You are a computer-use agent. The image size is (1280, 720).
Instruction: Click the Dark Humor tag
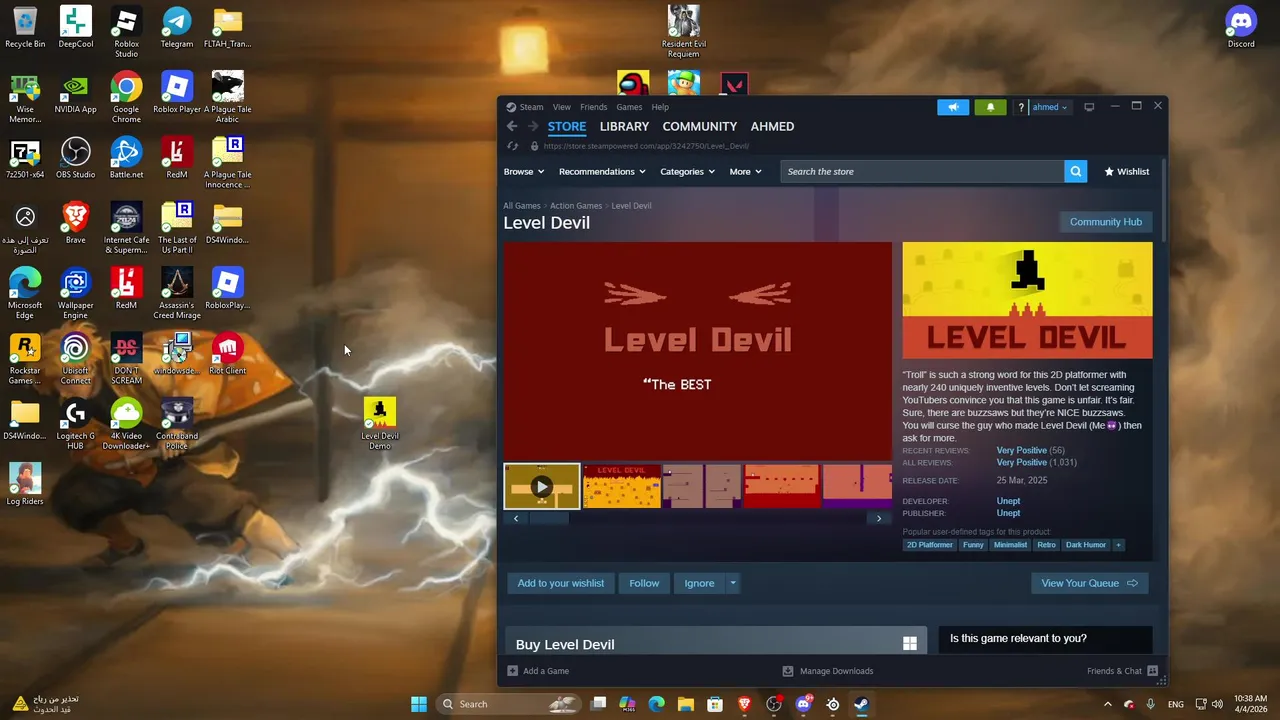[1085, 545]
